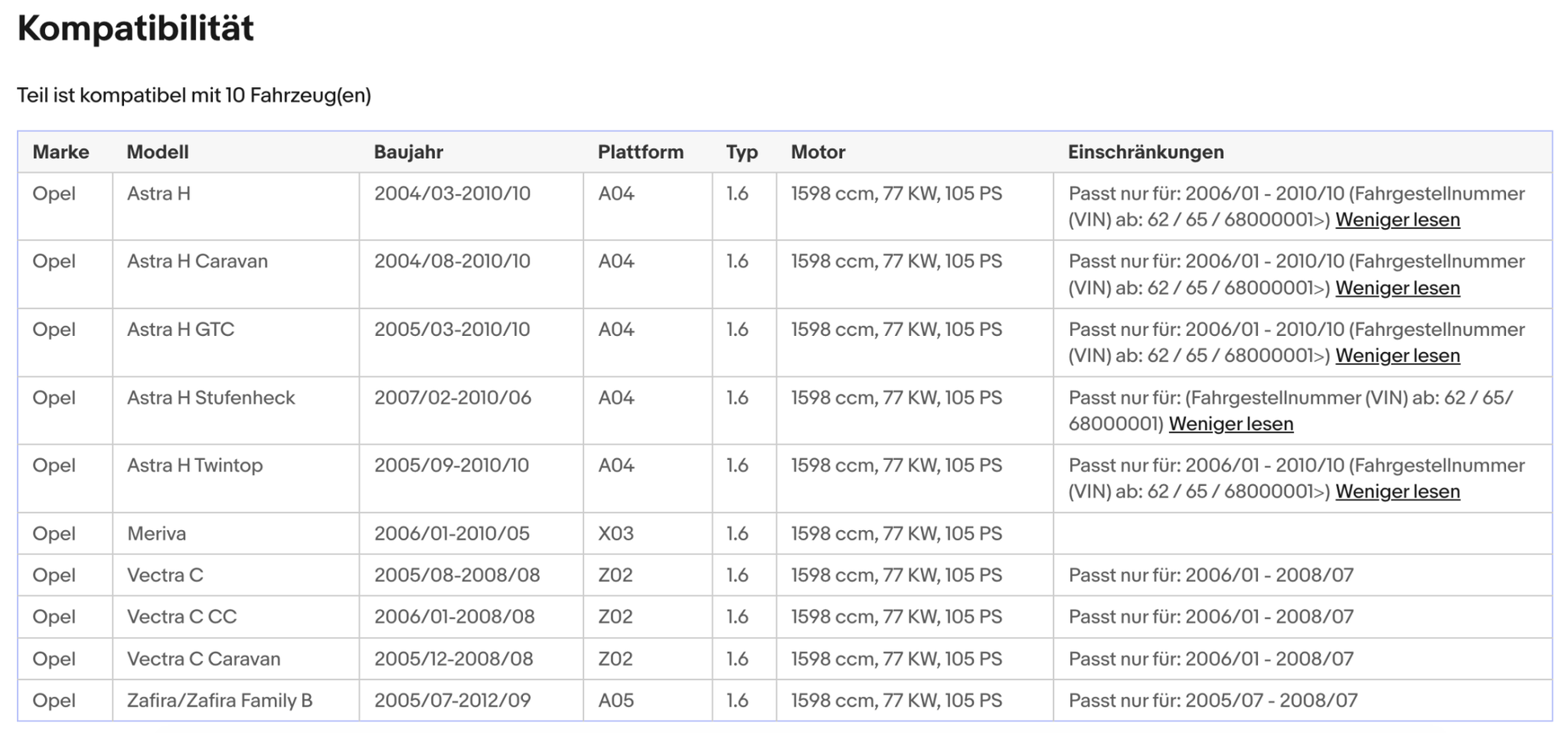This screenshot has height=733, width=1568.
Task: Click the 'Teil ist kompatibel mit 10 Fahrzeug(en)' text
Action: coord(193,96)
